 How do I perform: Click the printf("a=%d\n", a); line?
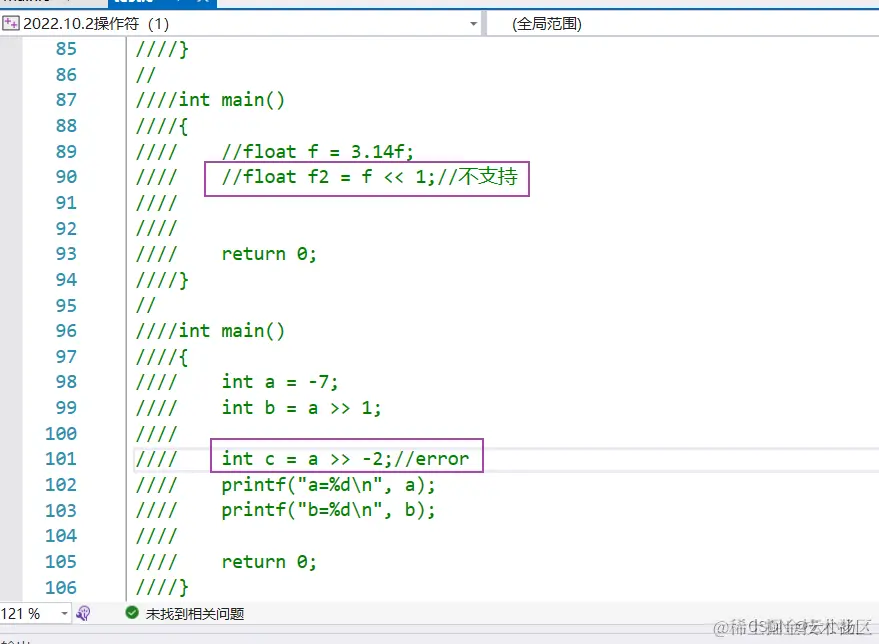328,485
